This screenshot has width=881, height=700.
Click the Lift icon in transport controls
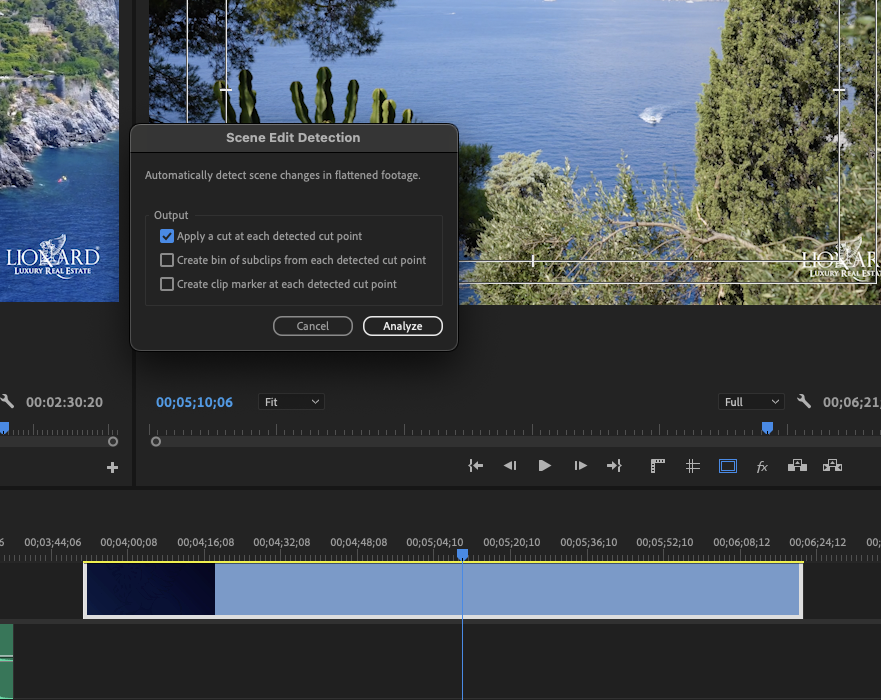point(797,465)
